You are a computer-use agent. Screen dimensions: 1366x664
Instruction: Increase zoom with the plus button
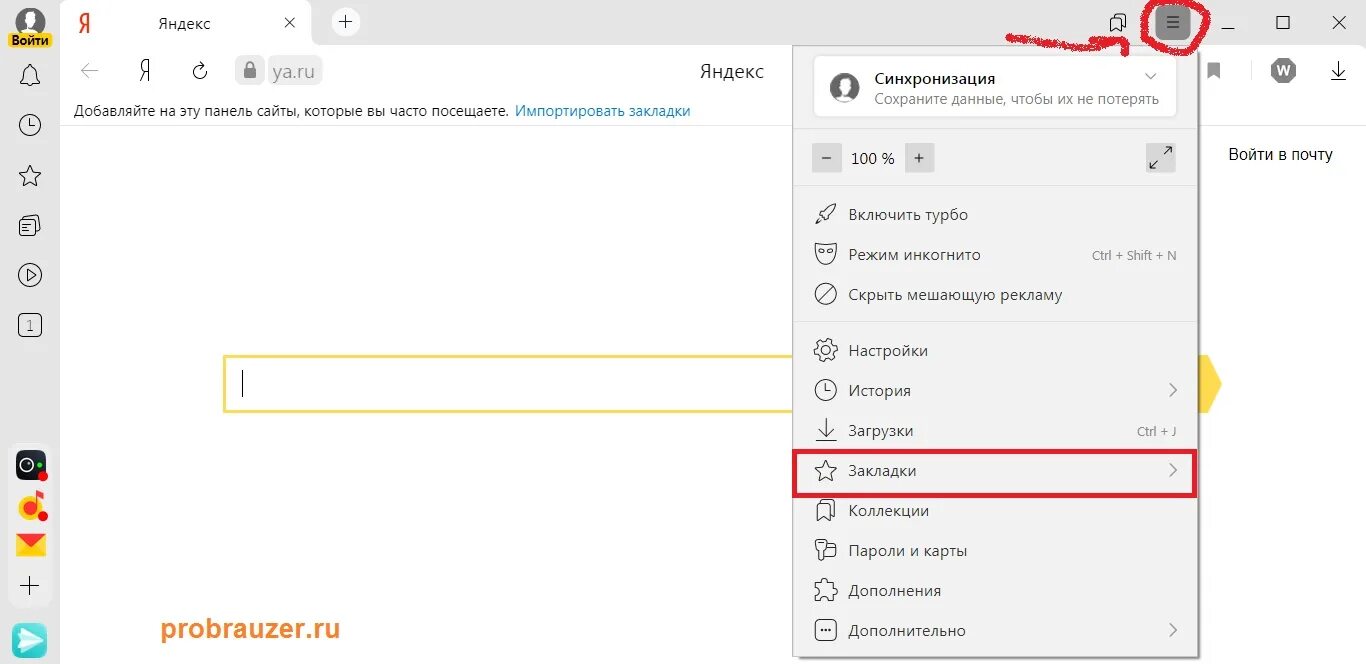tap(919, 158)
